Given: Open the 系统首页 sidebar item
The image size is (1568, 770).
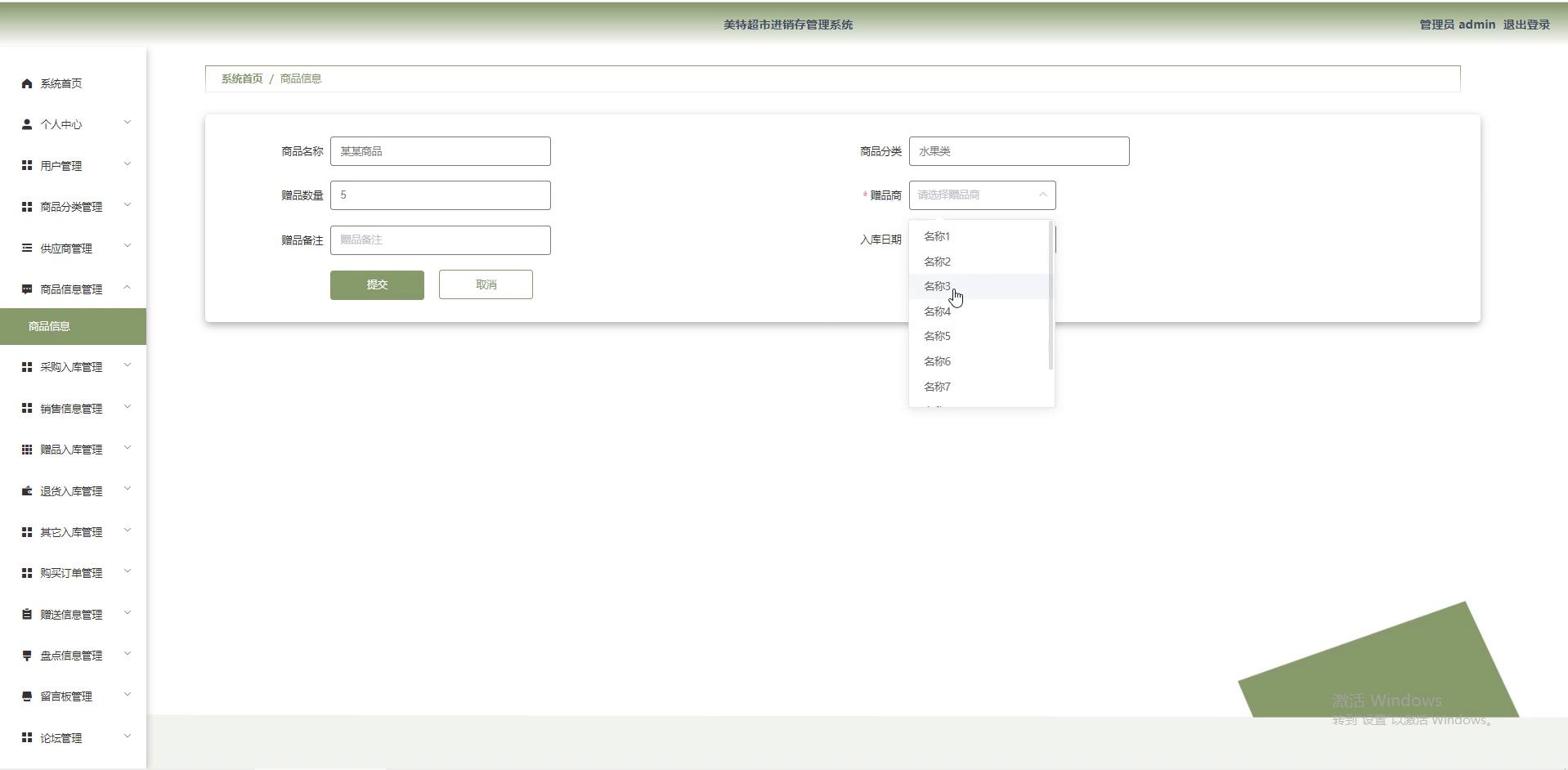Looking at the screenshot, I should click(73, 83).
